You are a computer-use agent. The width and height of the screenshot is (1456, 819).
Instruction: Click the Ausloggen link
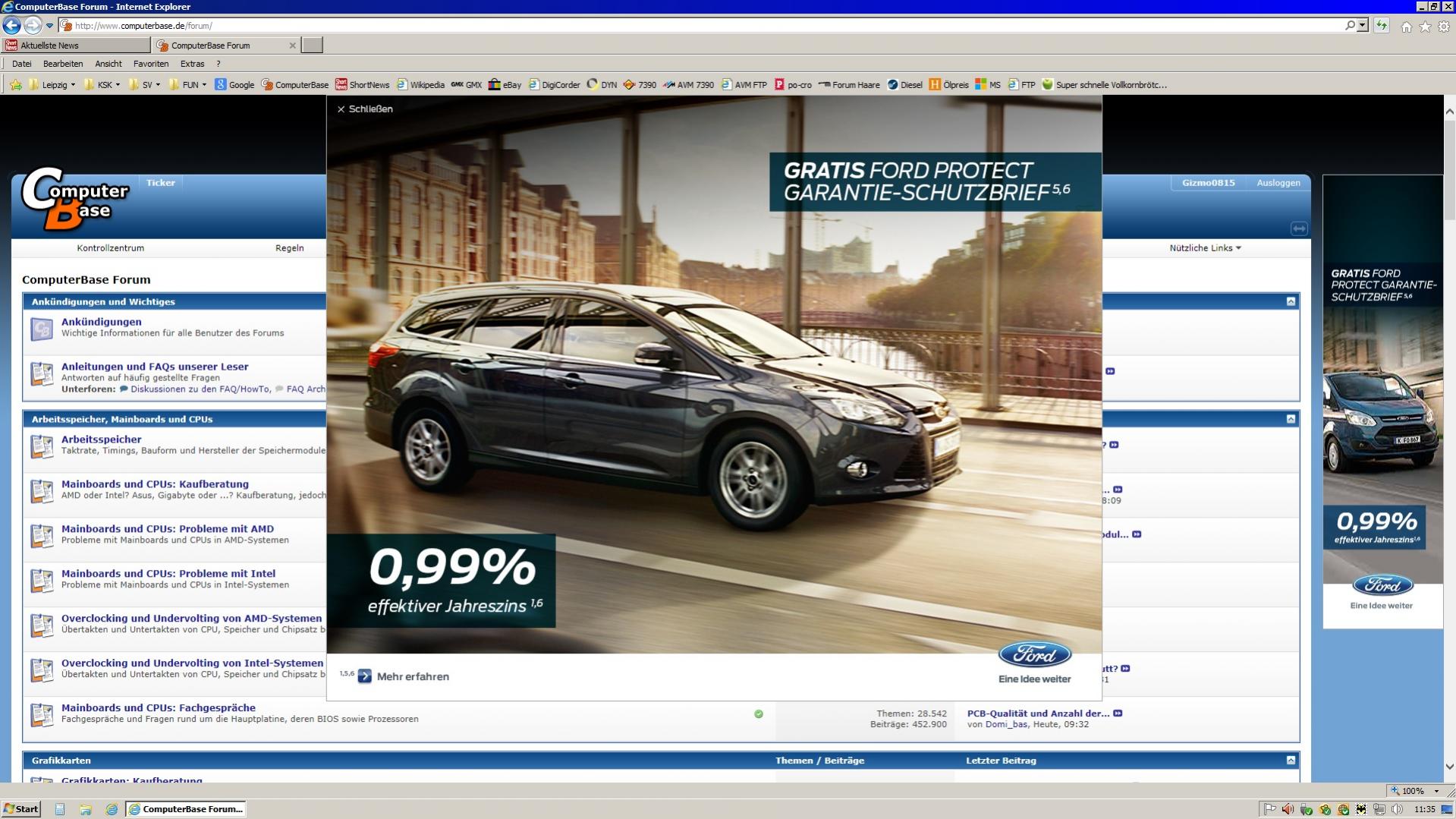[1278, 183]
